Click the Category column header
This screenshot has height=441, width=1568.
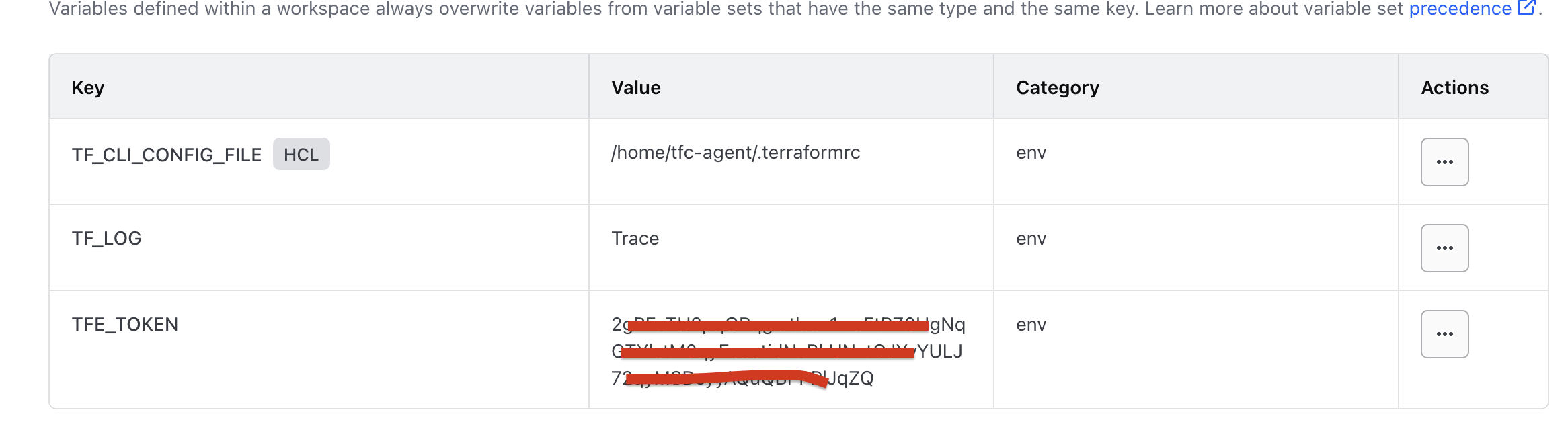(1057, 87)
